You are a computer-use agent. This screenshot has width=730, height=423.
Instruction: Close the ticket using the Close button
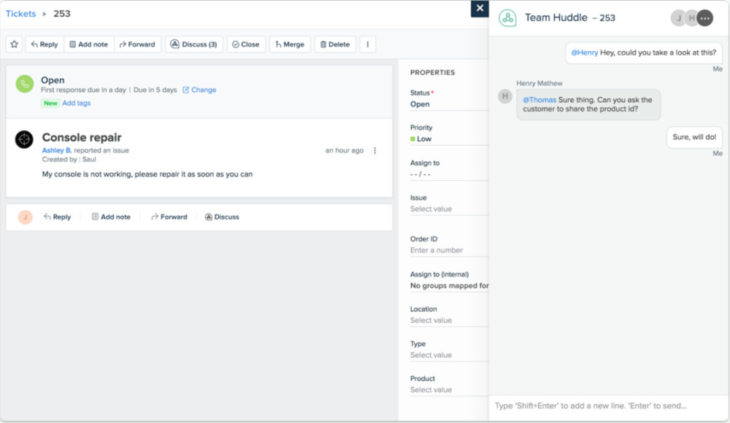pyautogui.click(x=246, y=44)
